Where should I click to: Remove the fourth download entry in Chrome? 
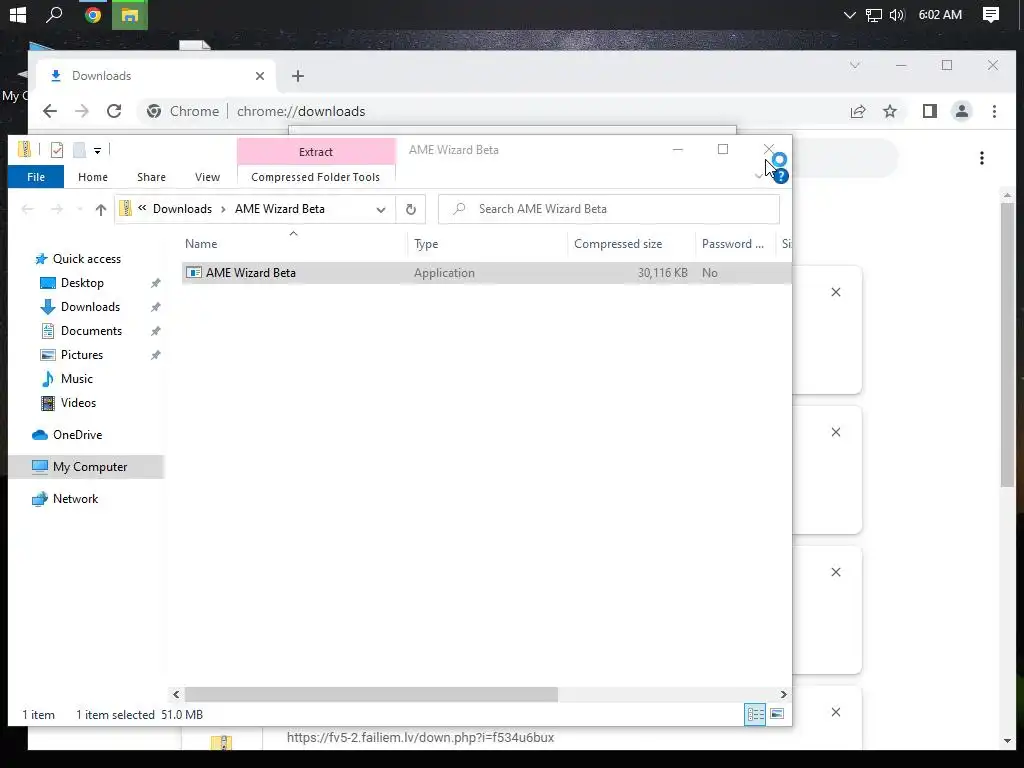tap(836, 712)
